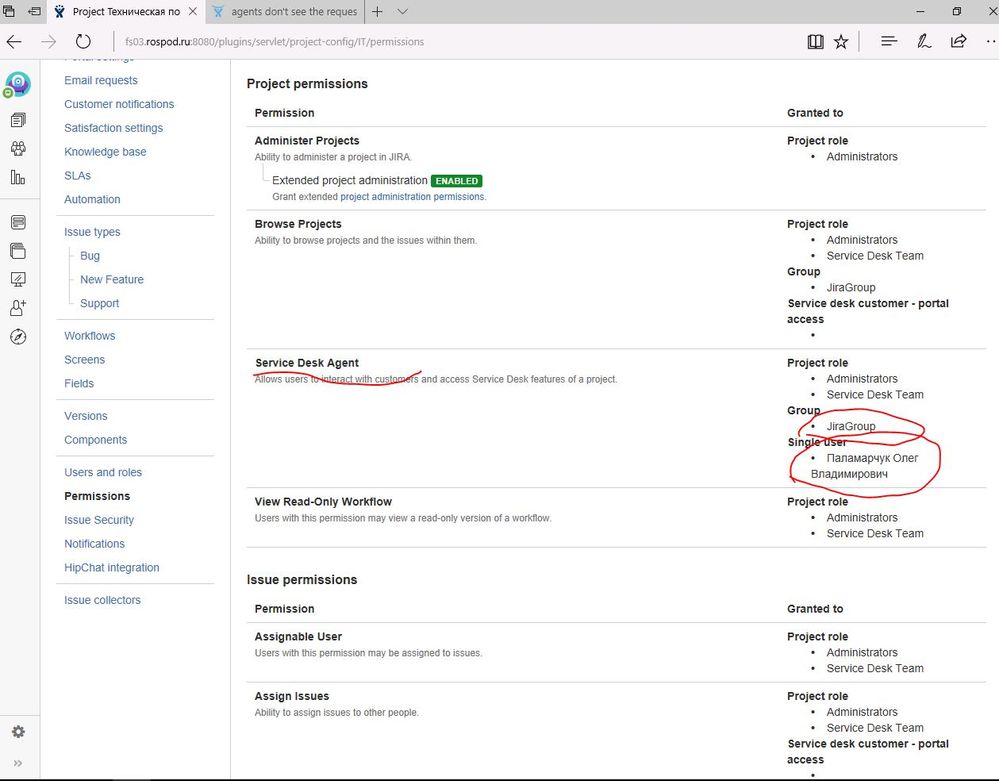
Task: Click single user Паламарчук Олег
Action: click(865, 466)
